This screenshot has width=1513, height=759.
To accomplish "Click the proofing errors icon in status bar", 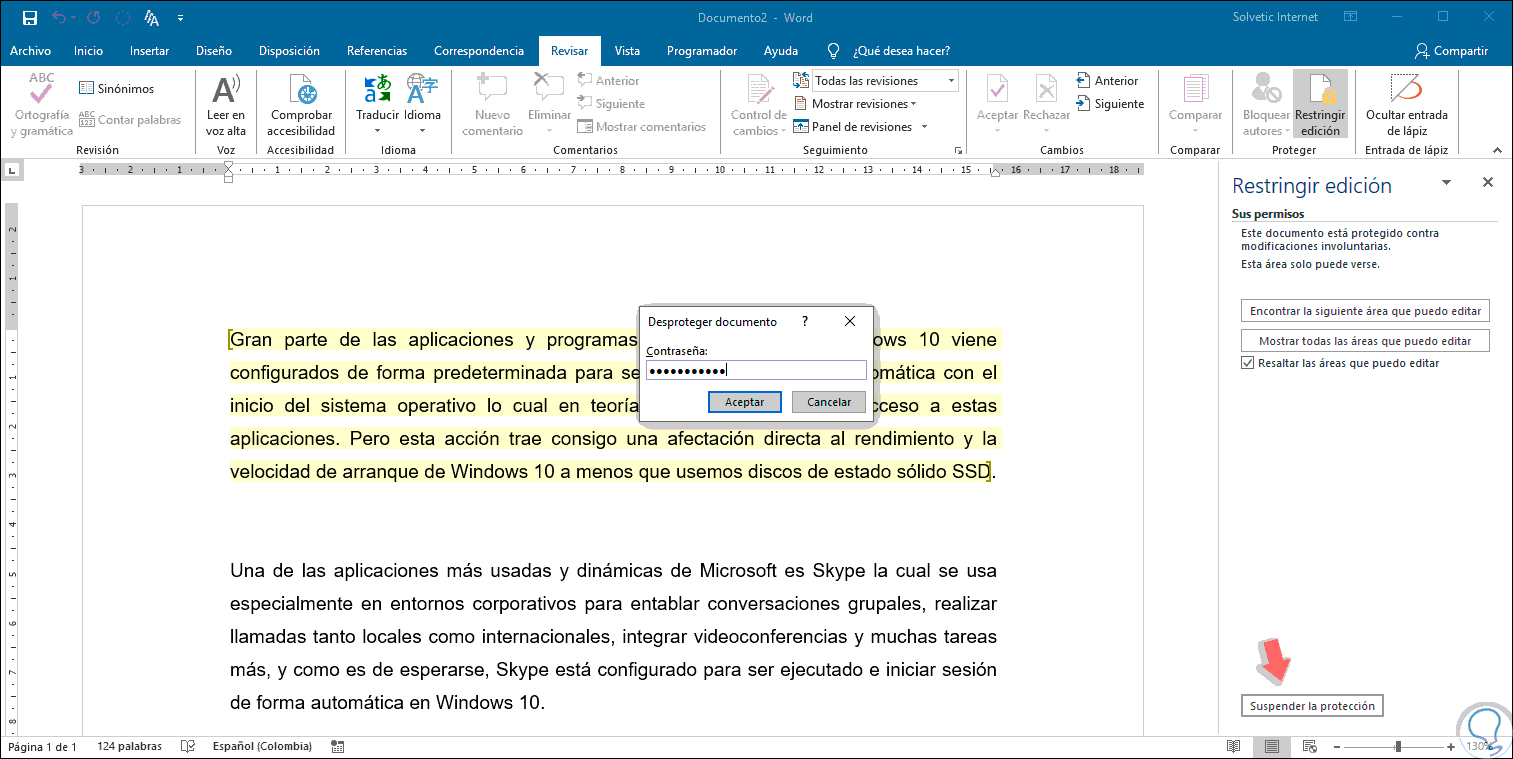I will (187, 746).
